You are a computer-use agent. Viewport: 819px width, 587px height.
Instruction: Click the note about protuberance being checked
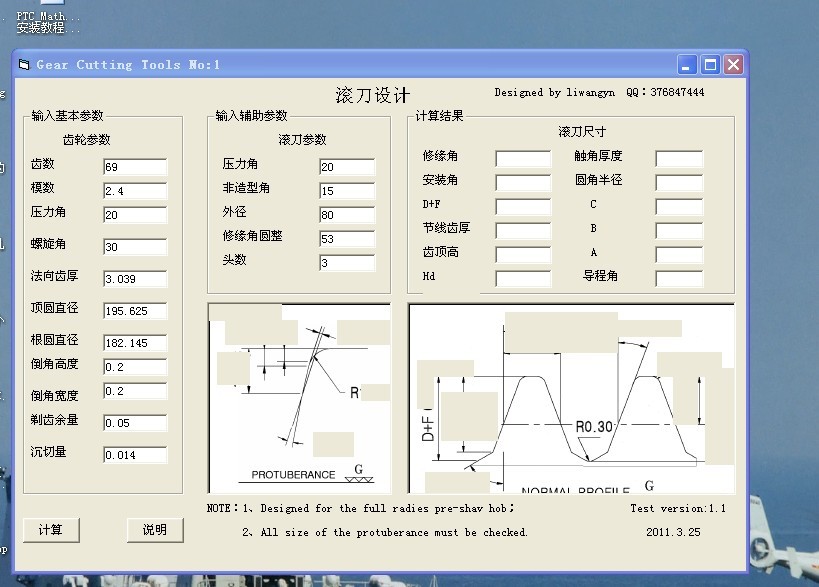(x=384, y=532)
